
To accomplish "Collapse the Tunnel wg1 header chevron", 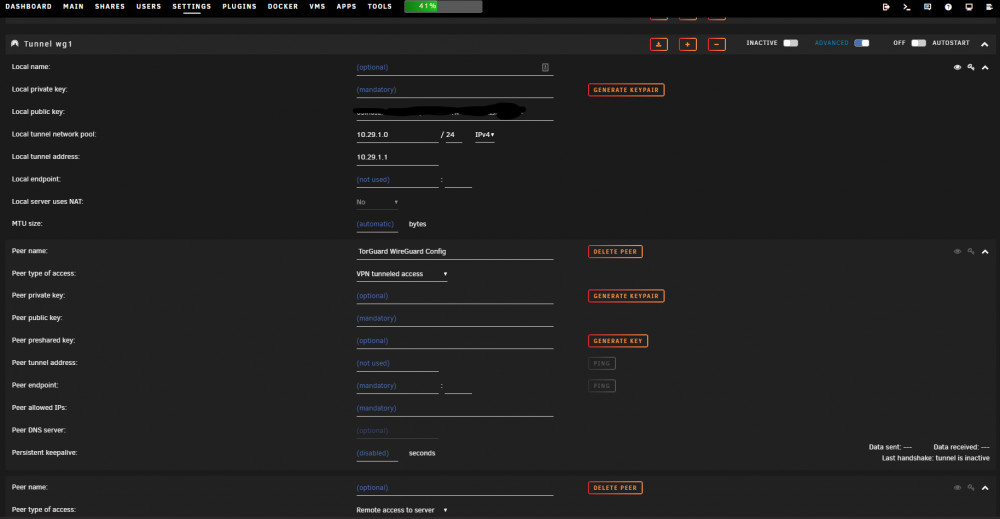I will pyautogui.click(x=985, y=44).
